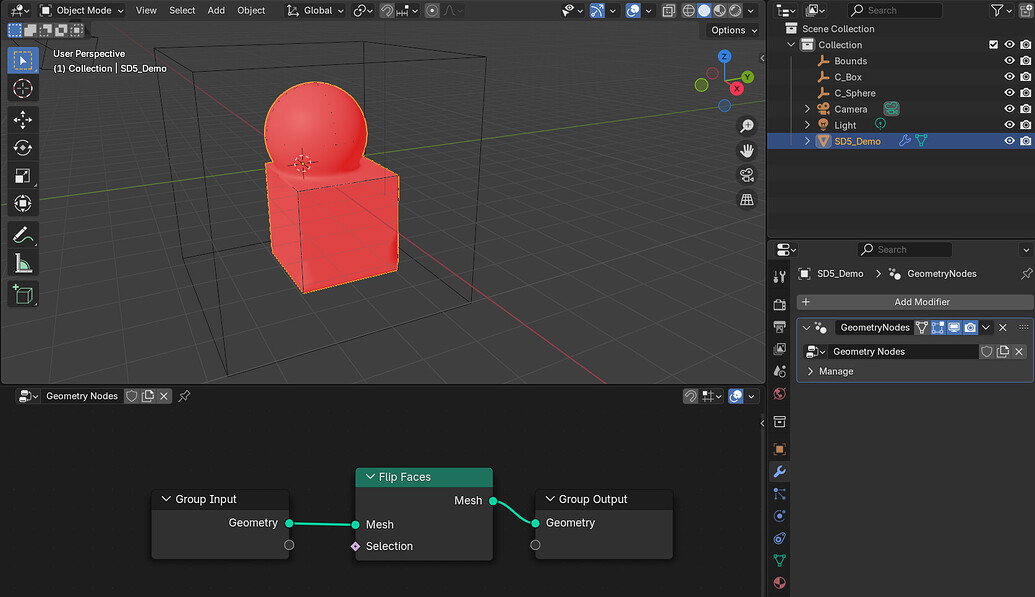Open the Material properties tab

tap(780, 582)
